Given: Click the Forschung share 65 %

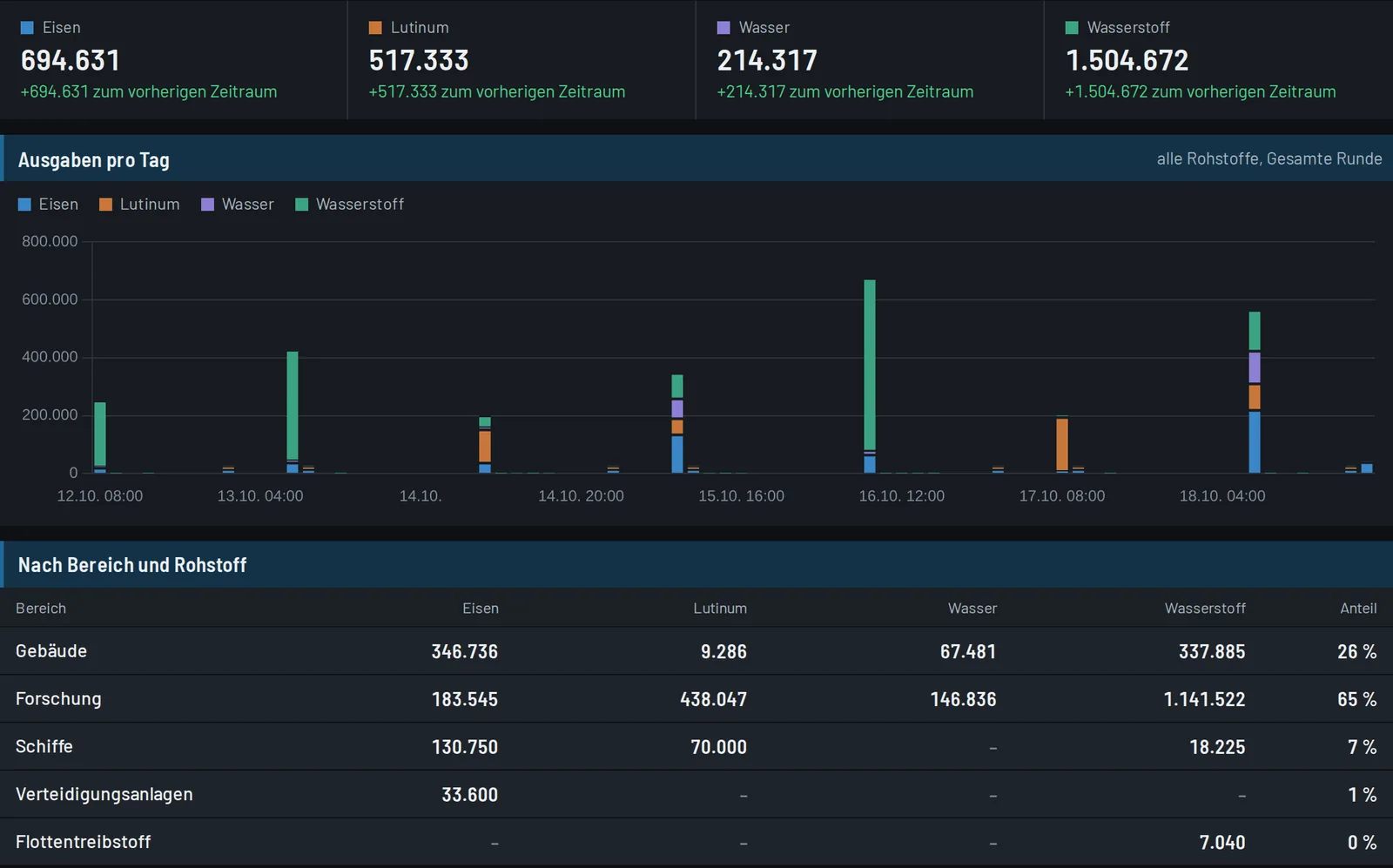Looking at the screenshot, I should 1357,699.
